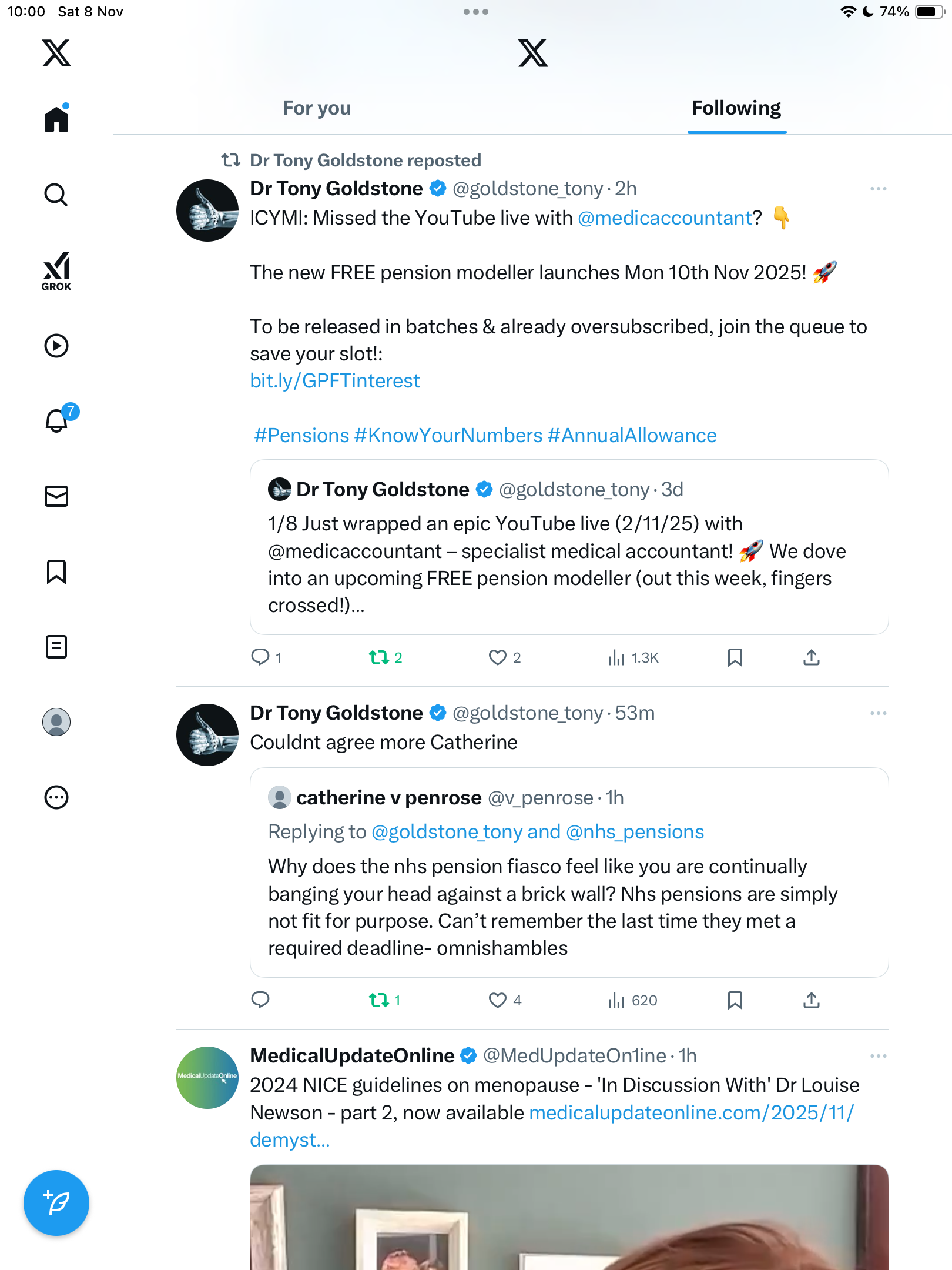Open the bit.ly/GPFTinterest link
This screenshot has width=952, height=1270.
pyautogui.click(x=335, y=381)
